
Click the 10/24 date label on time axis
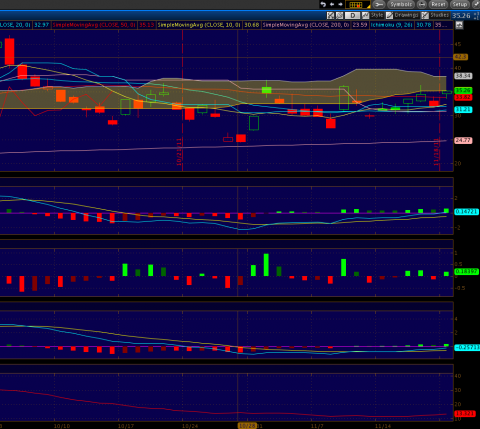[190, 426]
